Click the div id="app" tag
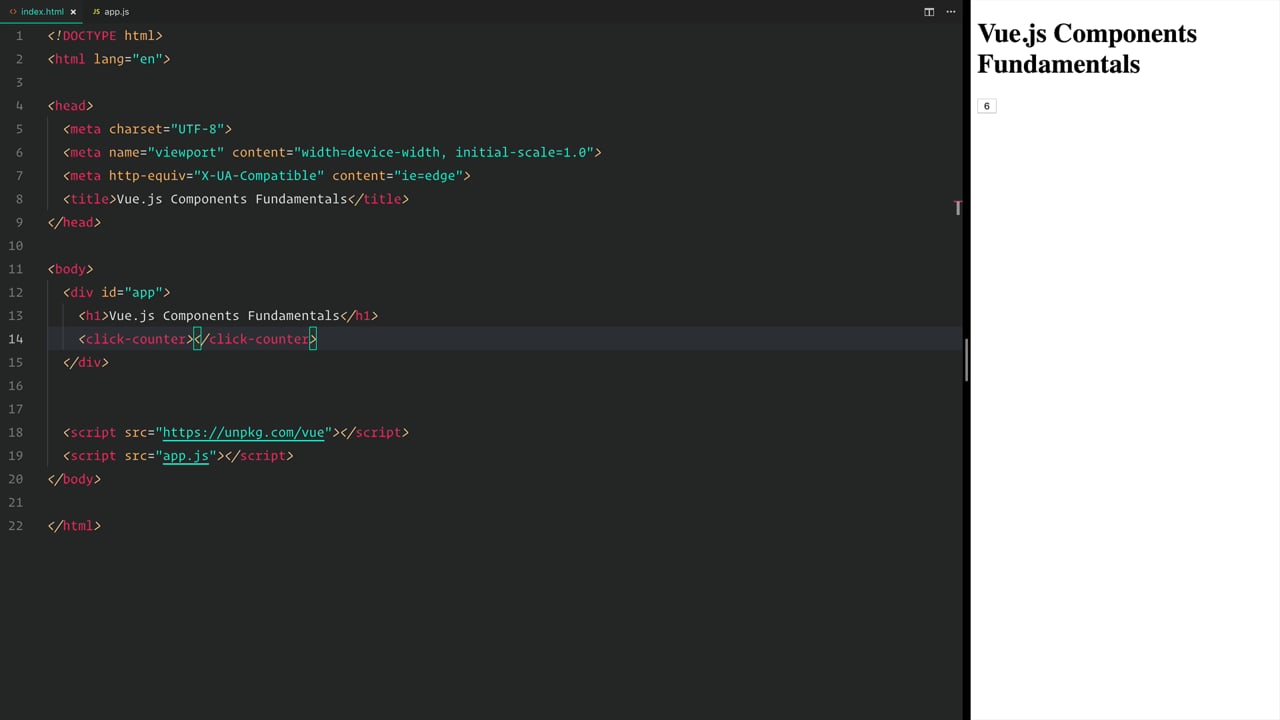 117,292
